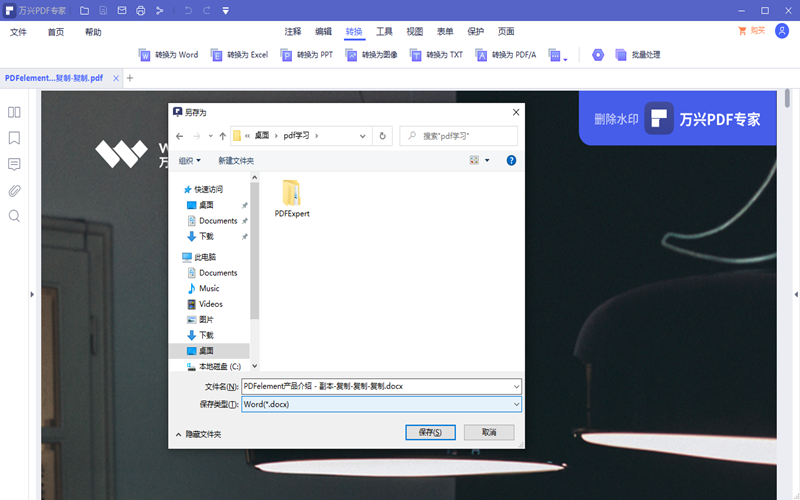Select the PDFExpert folder
Screen dimensions: 800x500
[x=292, y=199]
